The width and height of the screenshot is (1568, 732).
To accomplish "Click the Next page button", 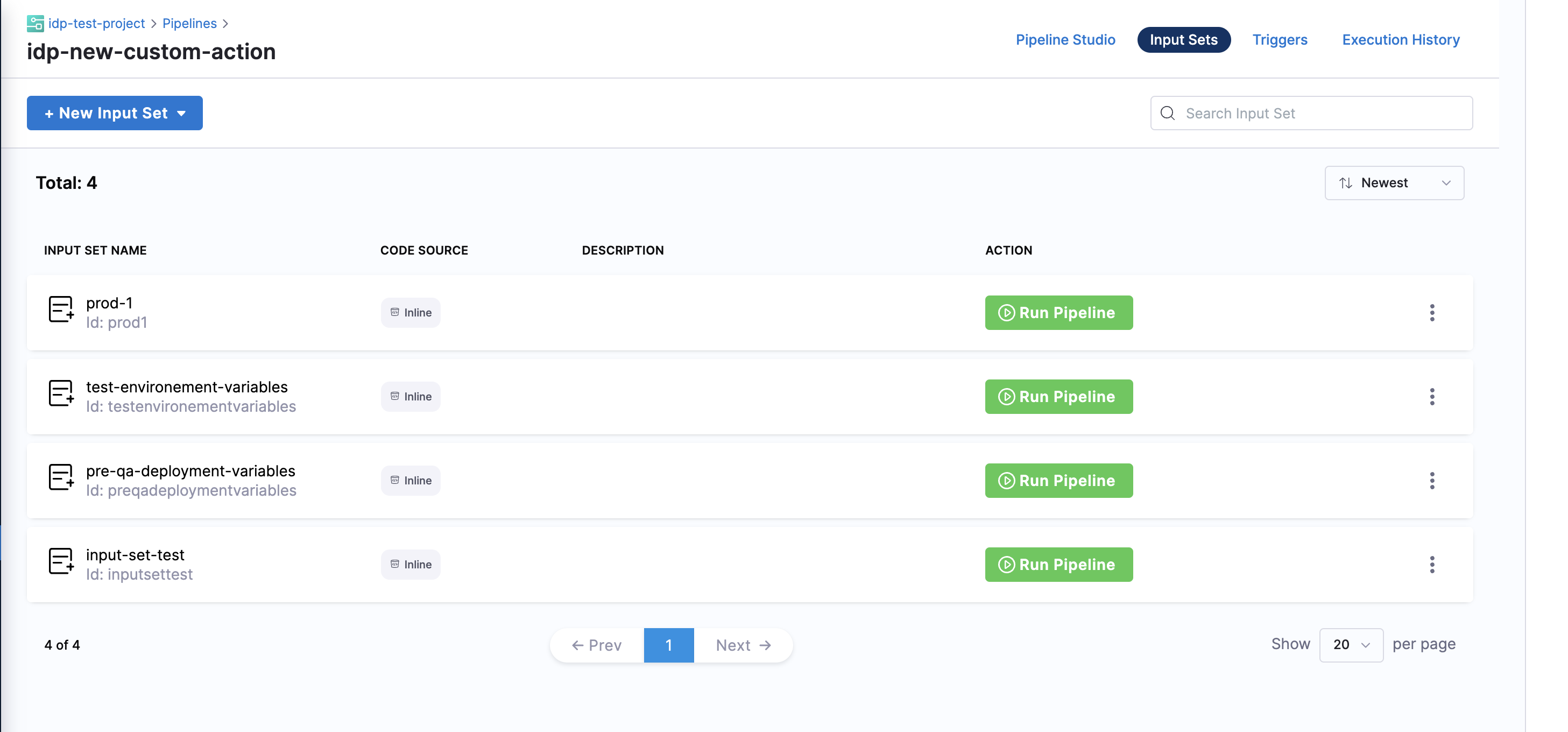I will [743, 645].
